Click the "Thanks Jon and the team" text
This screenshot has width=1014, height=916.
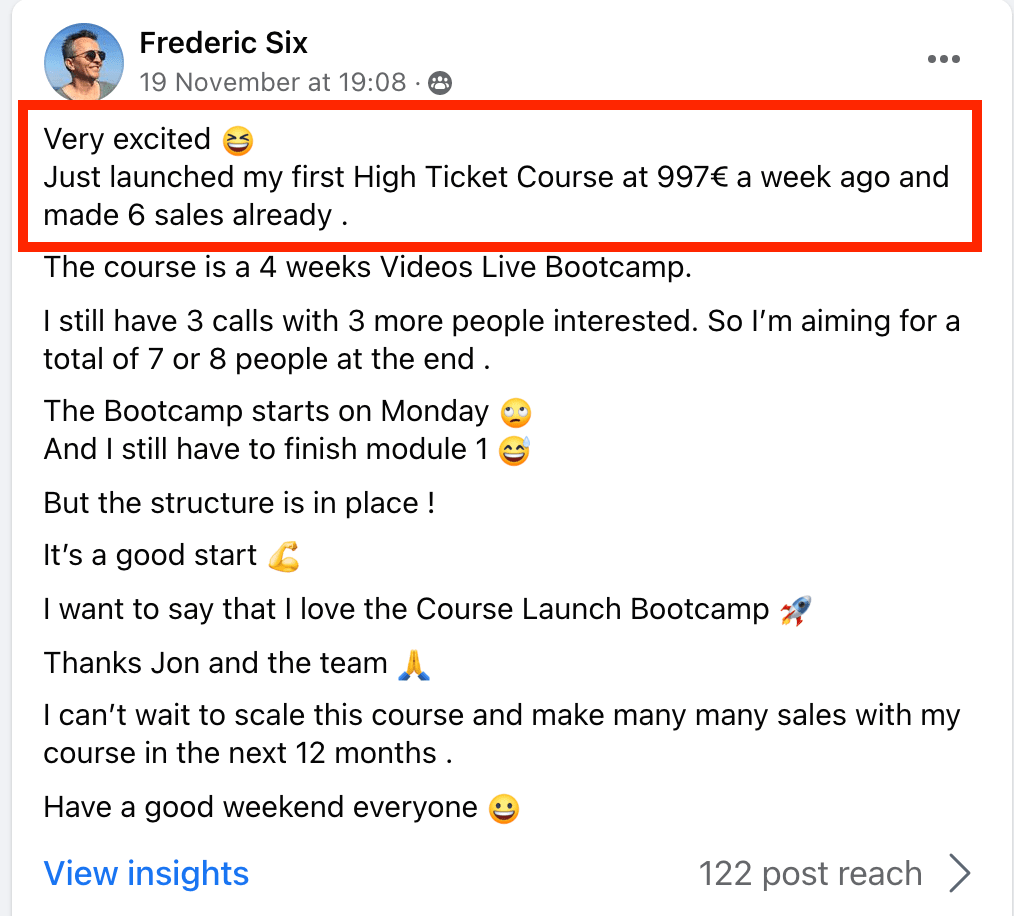pos(215,662)
